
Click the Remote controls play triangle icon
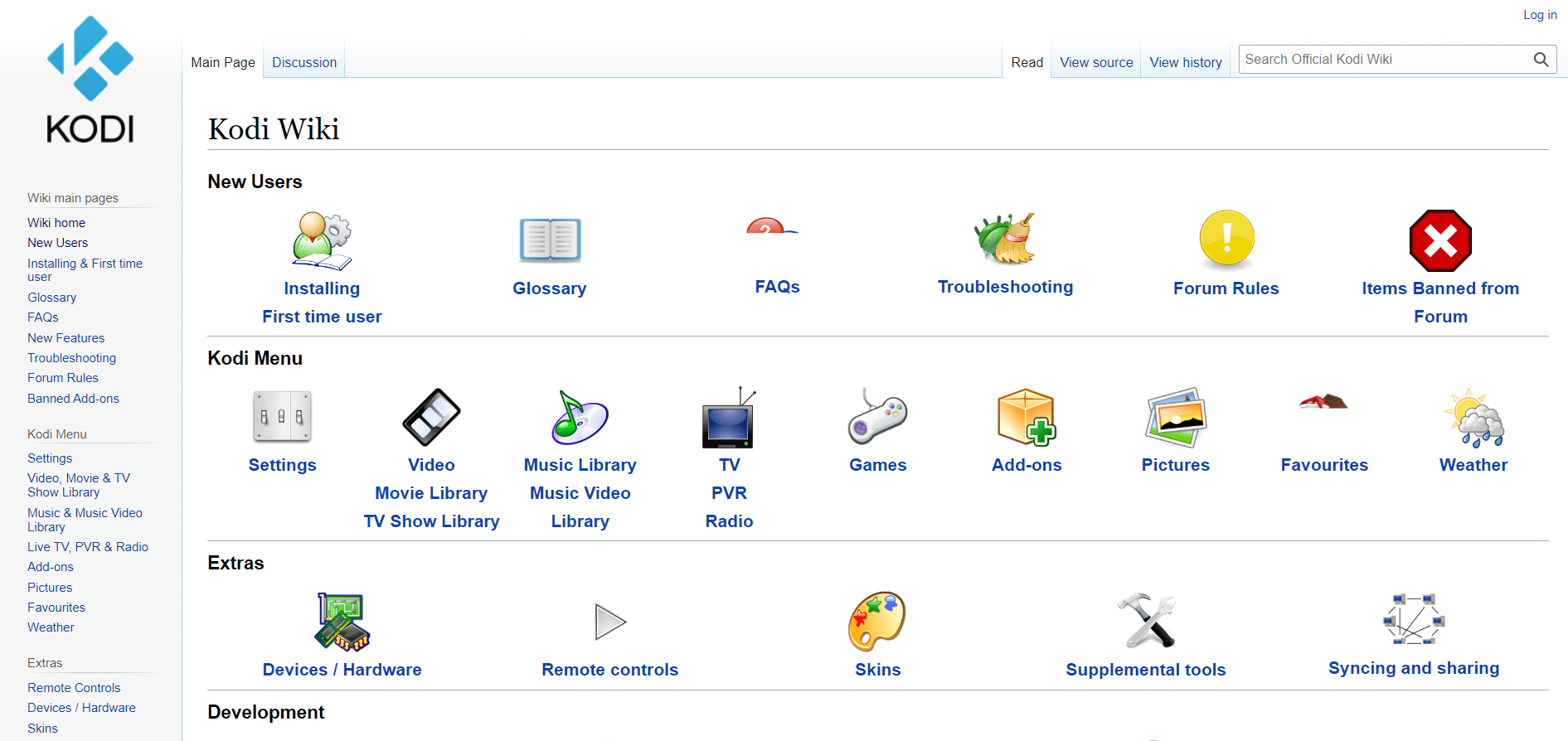(x=610, y=622)
